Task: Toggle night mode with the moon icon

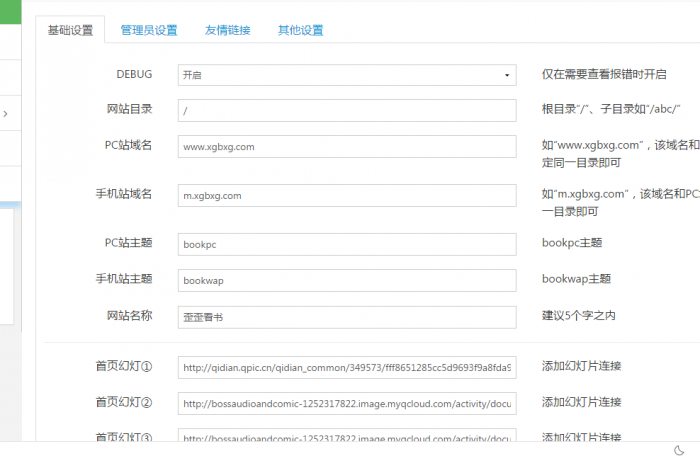Action: pos(679,449)
